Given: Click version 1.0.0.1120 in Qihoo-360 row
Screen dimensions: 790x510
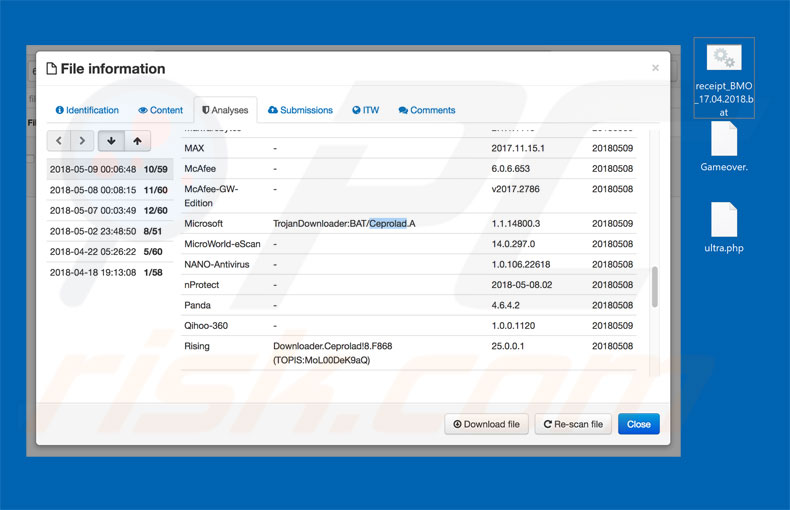Looking at the screenshot, I should pyautogui.click(x=513, y=326).
